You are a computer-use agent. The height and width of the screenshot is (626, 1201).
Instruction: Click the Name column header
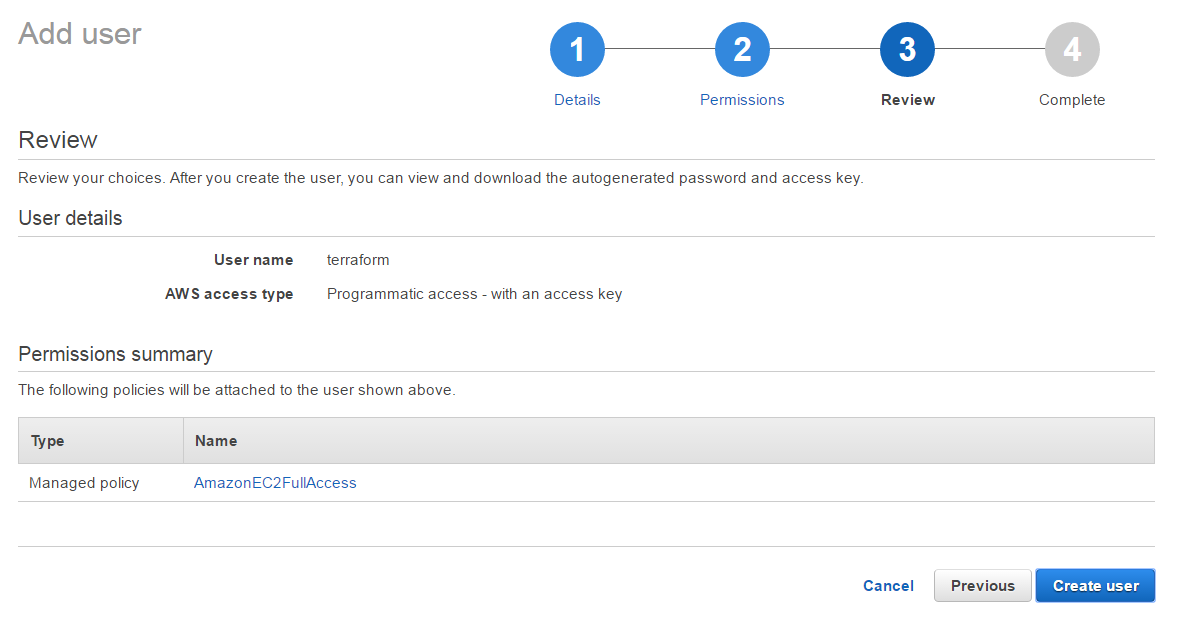216,440
